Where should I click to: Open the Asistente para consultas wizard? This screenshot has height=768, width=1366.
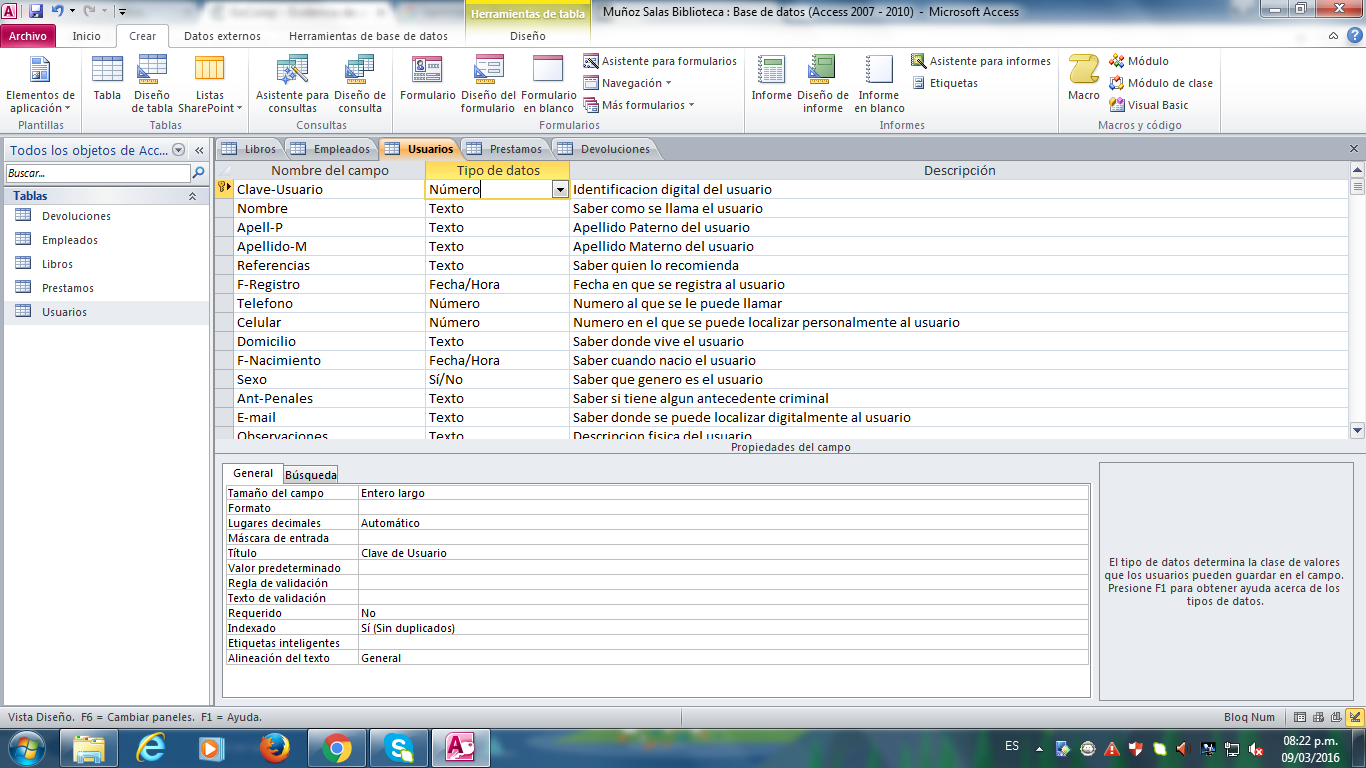coord(292,82)
